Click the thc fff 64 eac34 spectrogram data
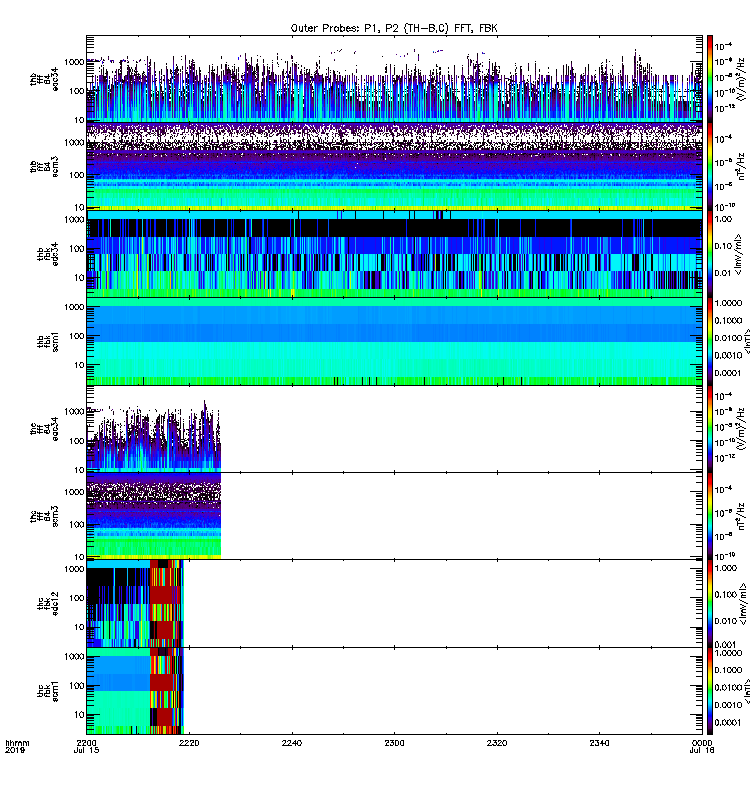The image size is (750, 800). point(154,435)
